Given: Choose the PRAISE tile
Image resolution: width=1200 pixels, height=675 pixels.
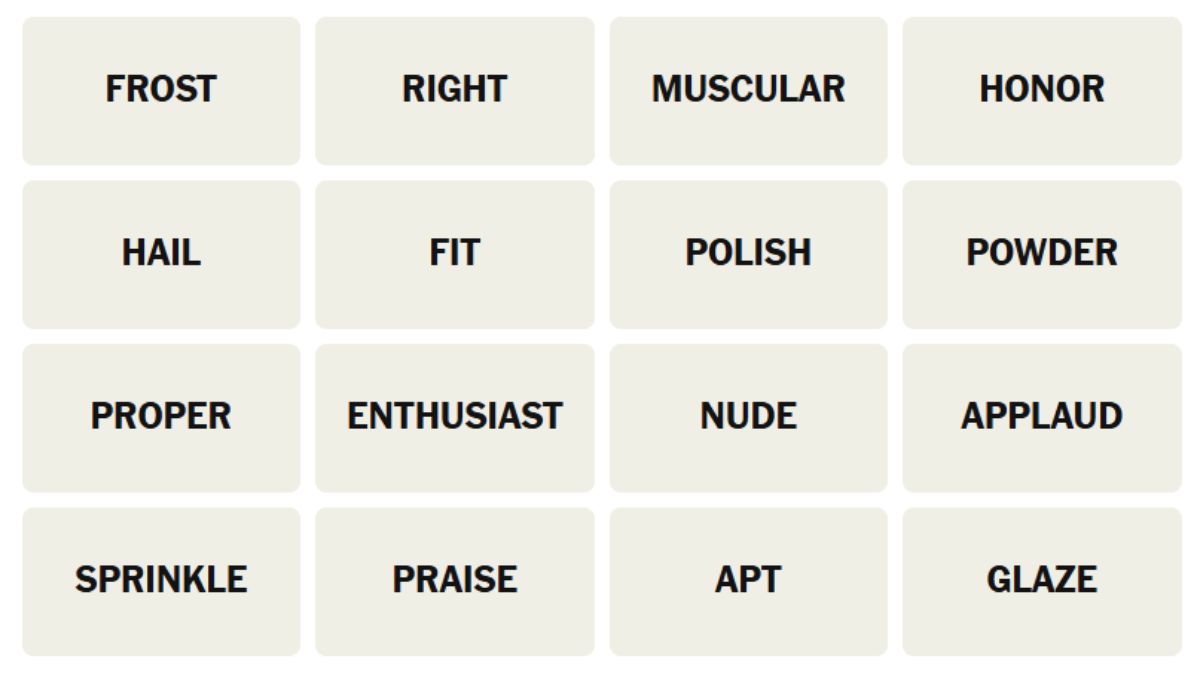Looking at the screenshot, I should point(454,581).
